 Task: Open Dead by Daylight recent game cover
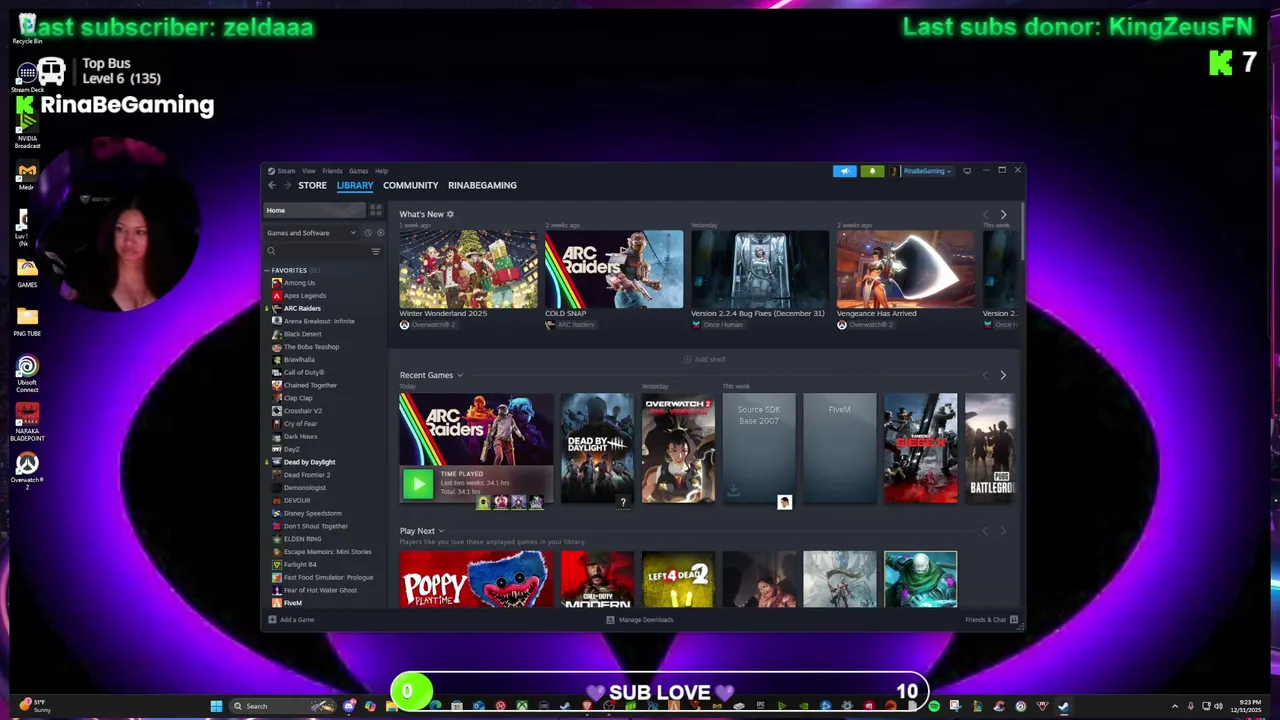point(597,447)
